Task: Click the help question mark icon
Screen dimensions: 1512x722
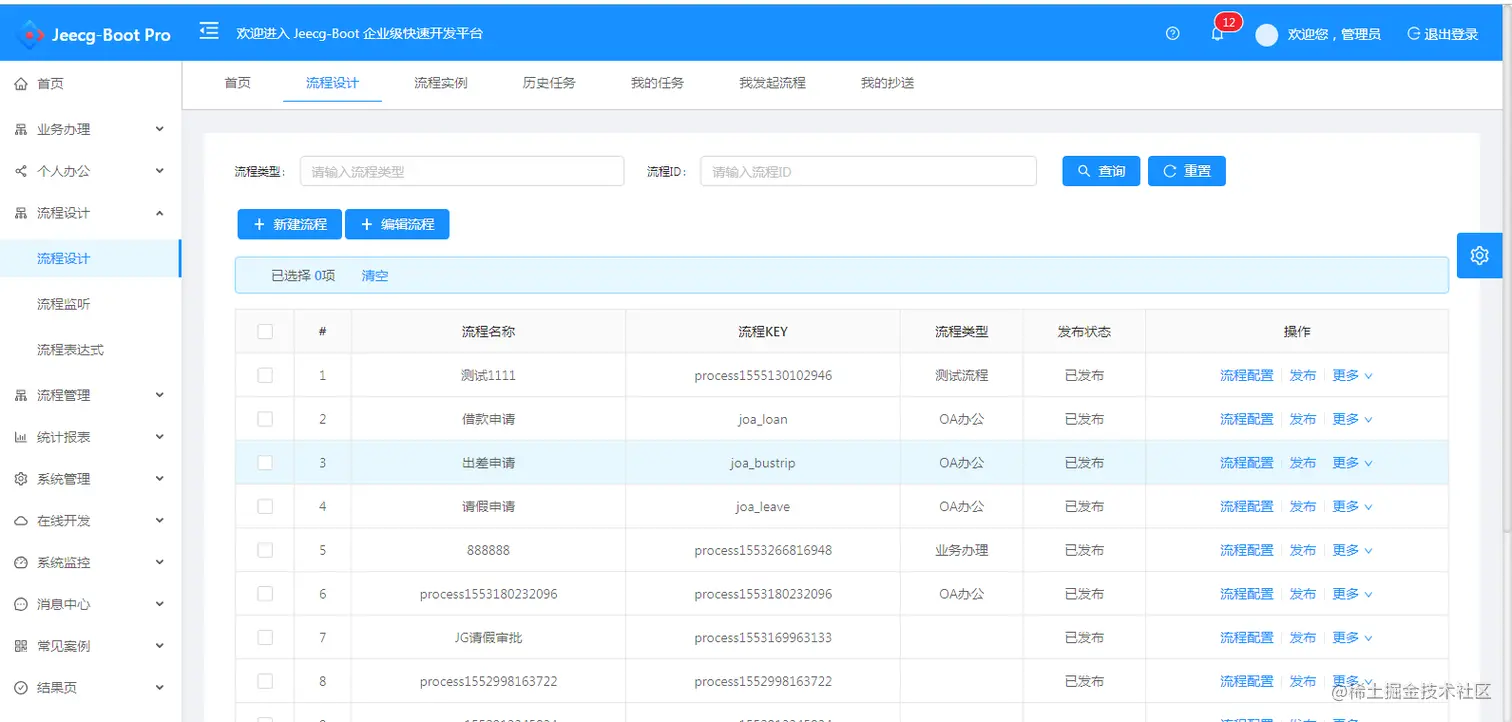Action: 1171,33
